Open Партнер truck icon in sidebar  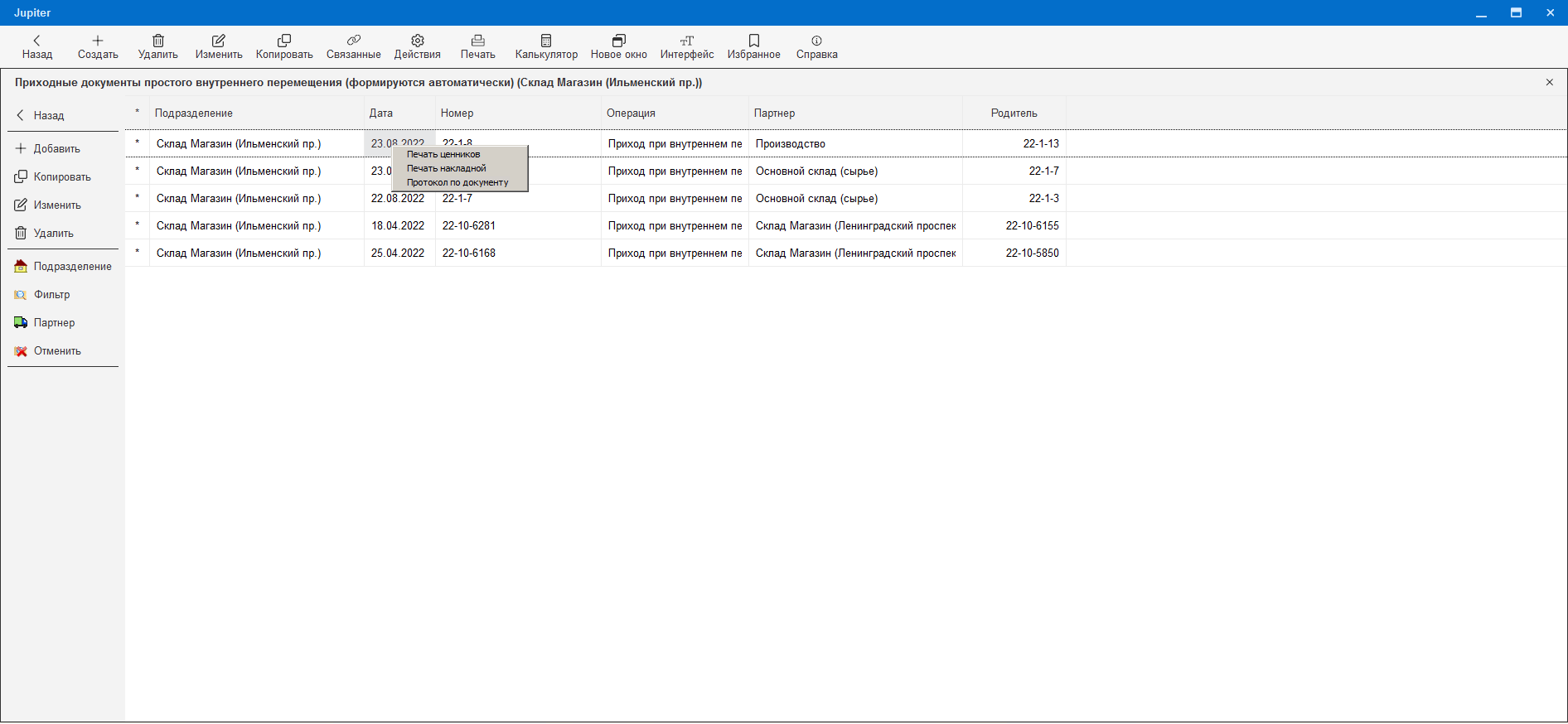click(x=21, y=323)
